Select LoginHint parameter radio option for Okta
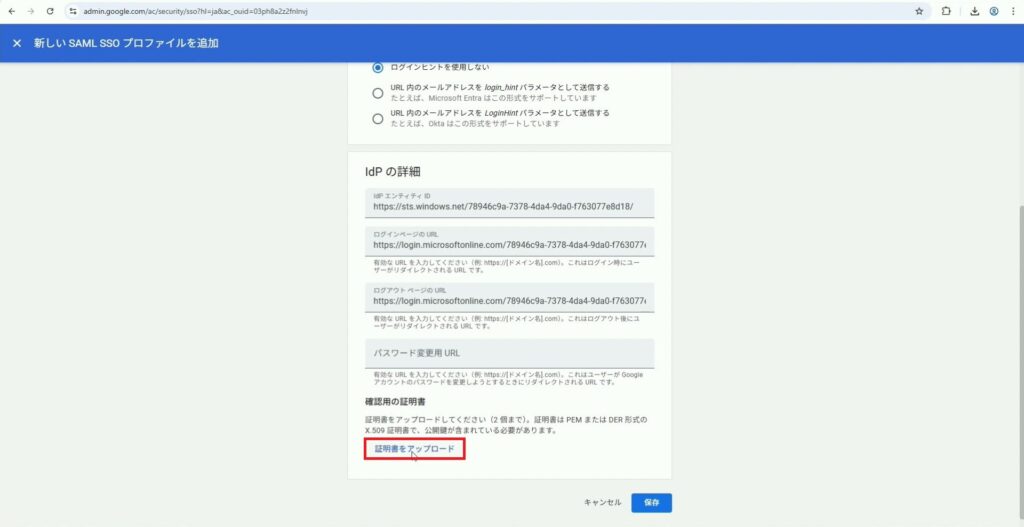This screenshot has height=527, width=1024. [x=377, y=119]
